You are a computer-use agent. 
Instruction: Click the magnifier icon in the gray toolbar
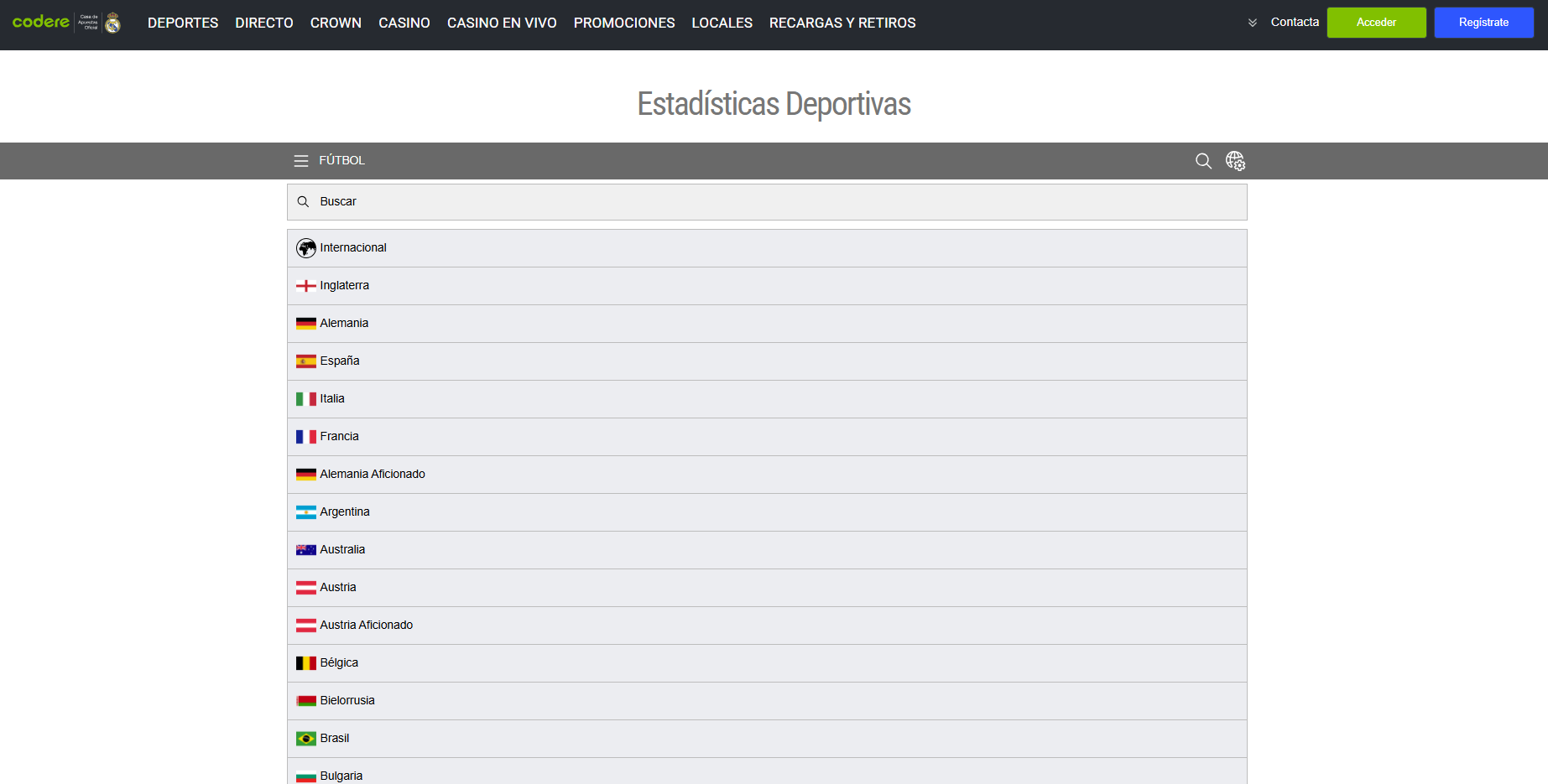click(x=1203, y=161)
